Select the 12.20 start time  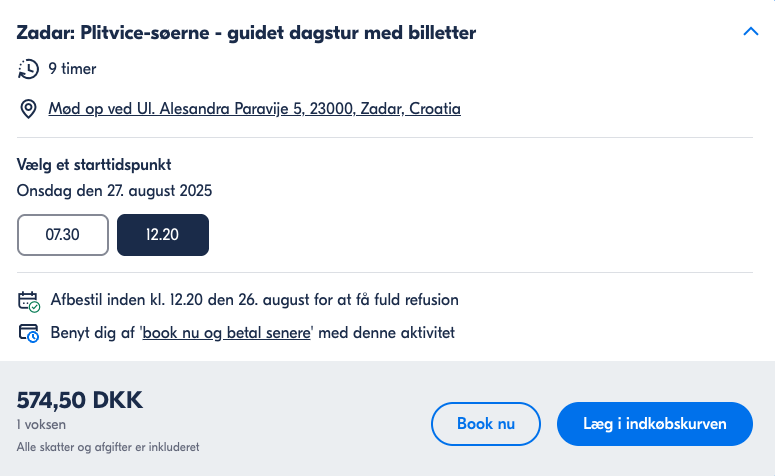coord(163,235)
